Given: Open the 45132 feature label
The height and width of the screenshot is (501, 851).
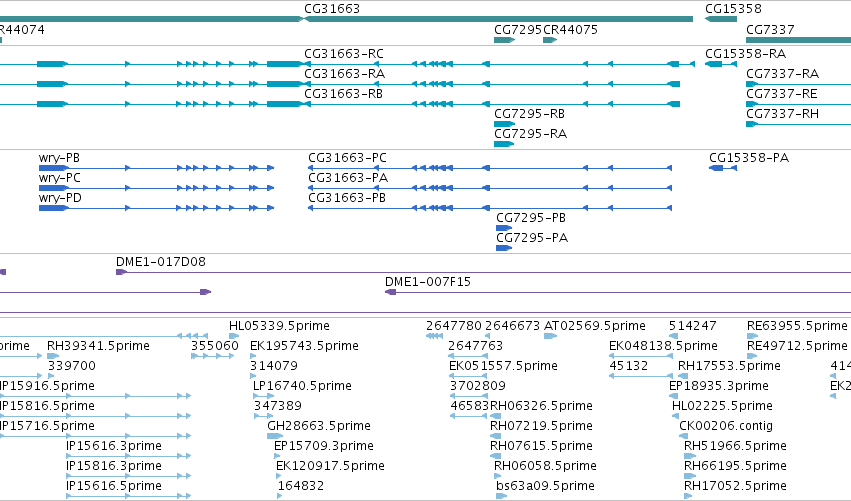Looking at the screenshot, I should pyautogui.click(x=628, y=366).
